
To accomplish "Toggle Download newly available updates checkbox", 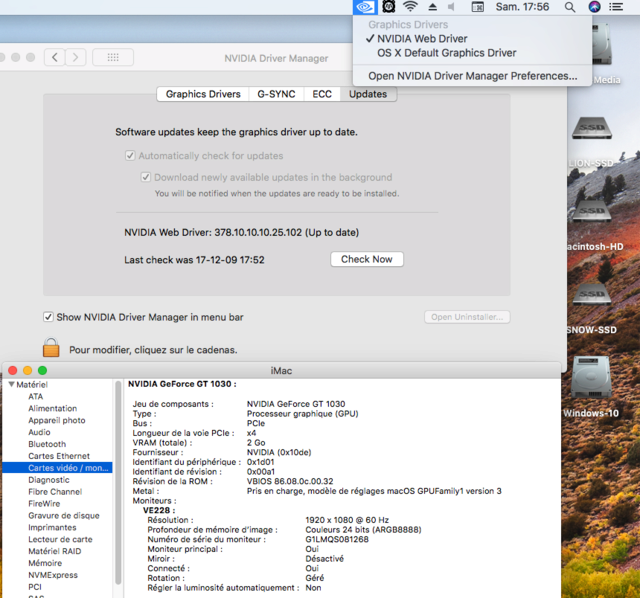I will pos(146,177).
